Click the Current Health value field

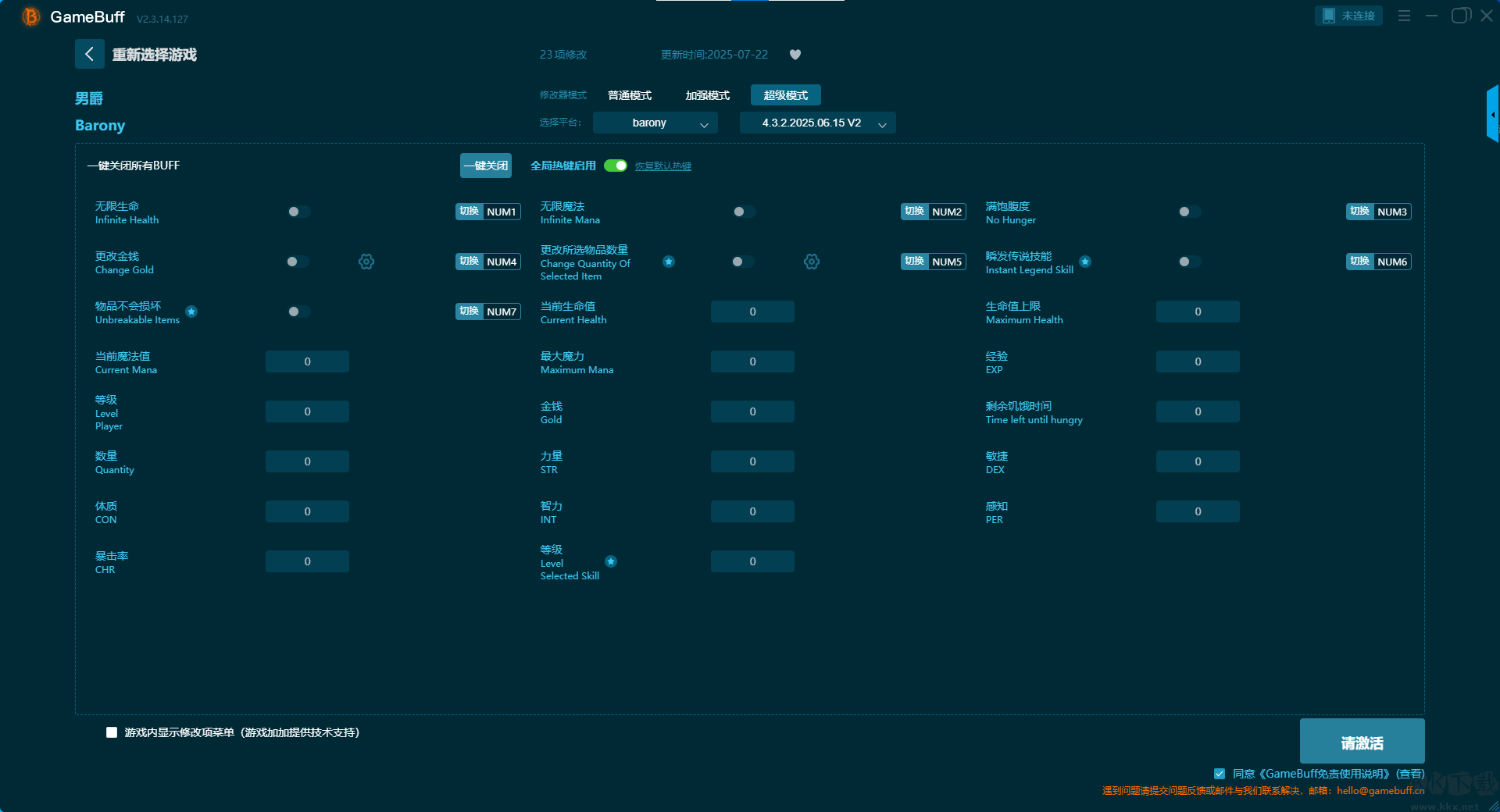point(752,312)
